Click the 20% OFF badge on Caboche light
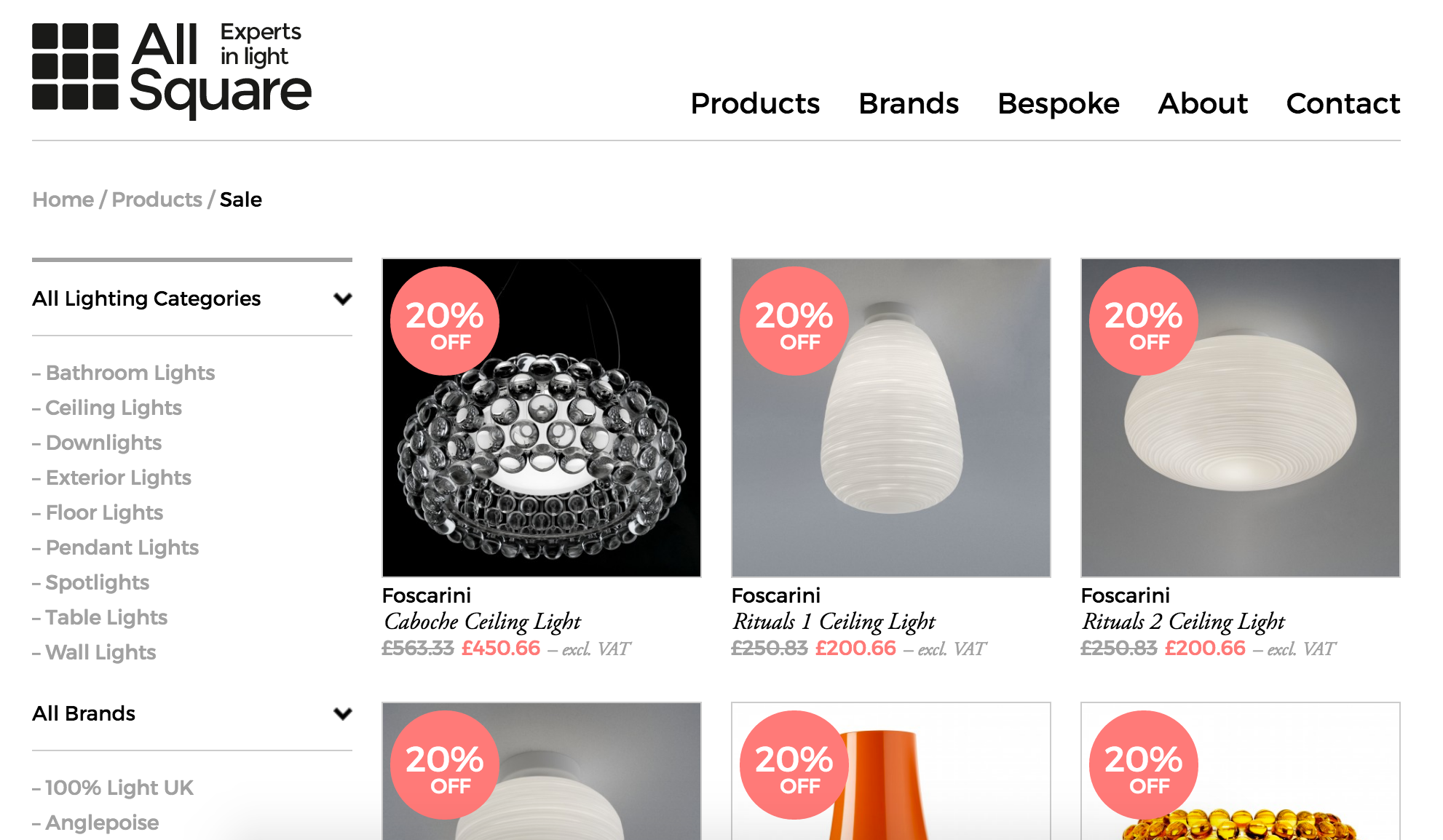This screenshot has width=1443, height=840. [441, 323]
